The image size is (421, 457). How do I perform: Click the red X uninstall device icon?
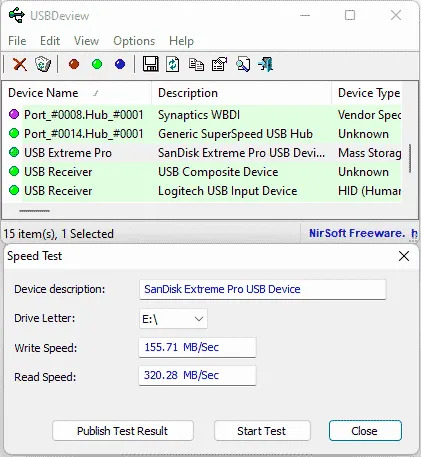(x=20, y=64)
